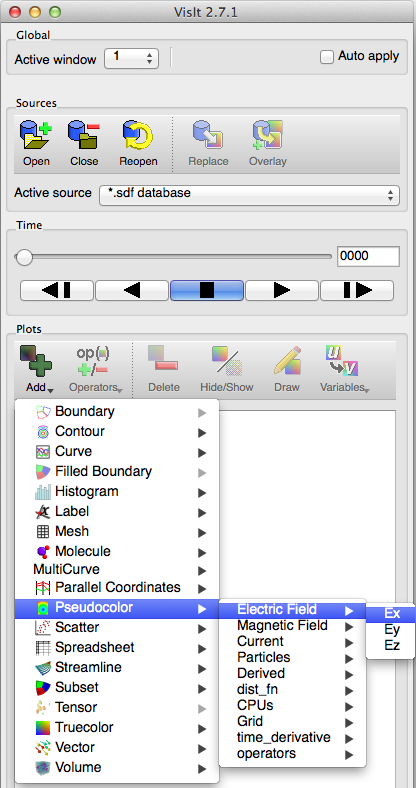Open the Variables menu

tap(345, 369)
